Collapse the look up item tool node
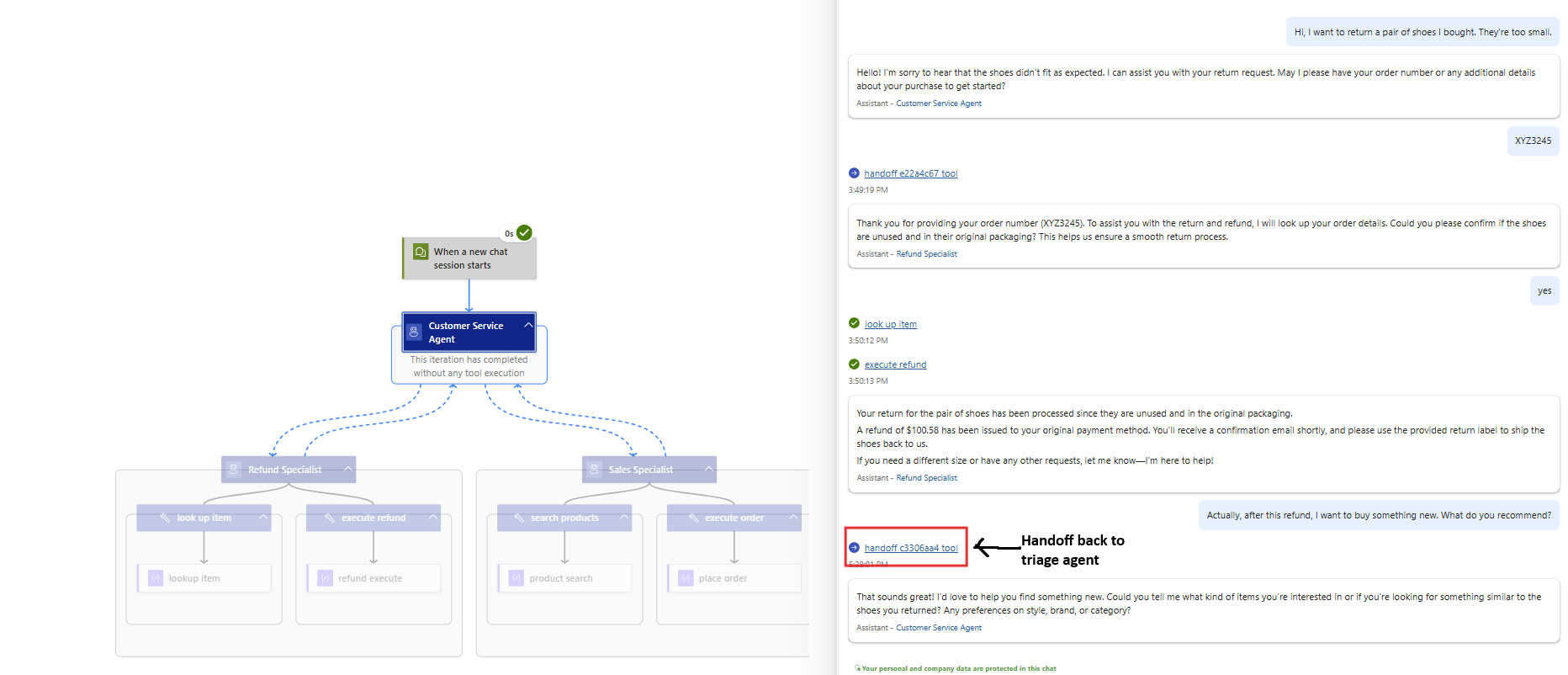 tap(263, 517)
